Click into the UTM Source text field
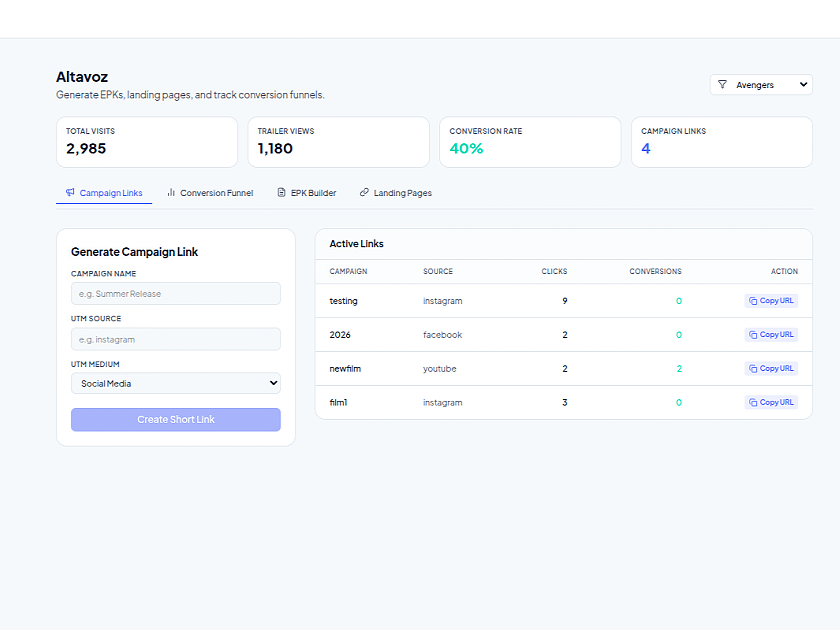 176,340
